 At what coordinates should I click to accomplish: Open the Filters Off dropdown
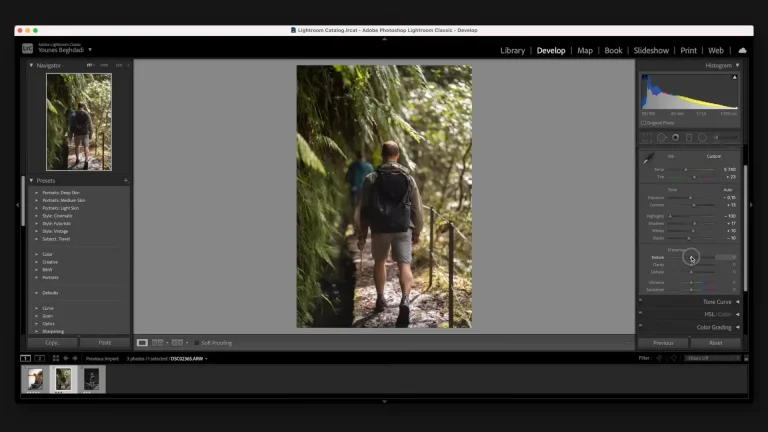[x=713, y=359]
